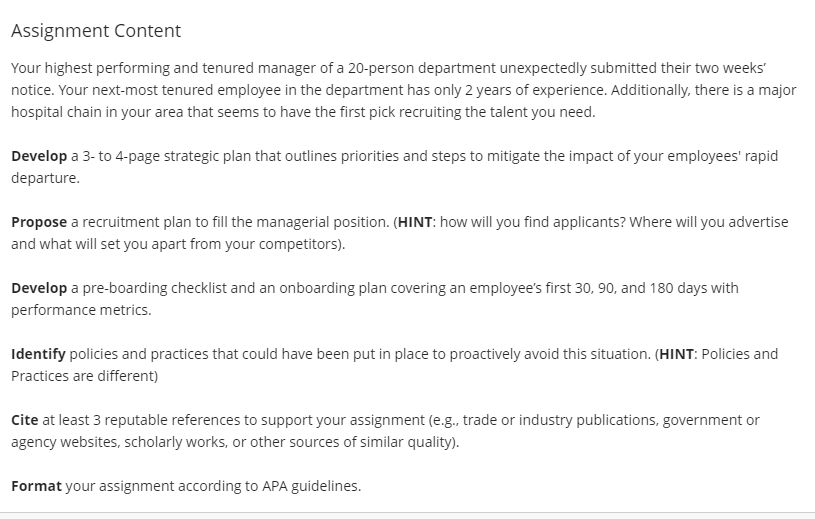Click the bold word Identify

38,354
